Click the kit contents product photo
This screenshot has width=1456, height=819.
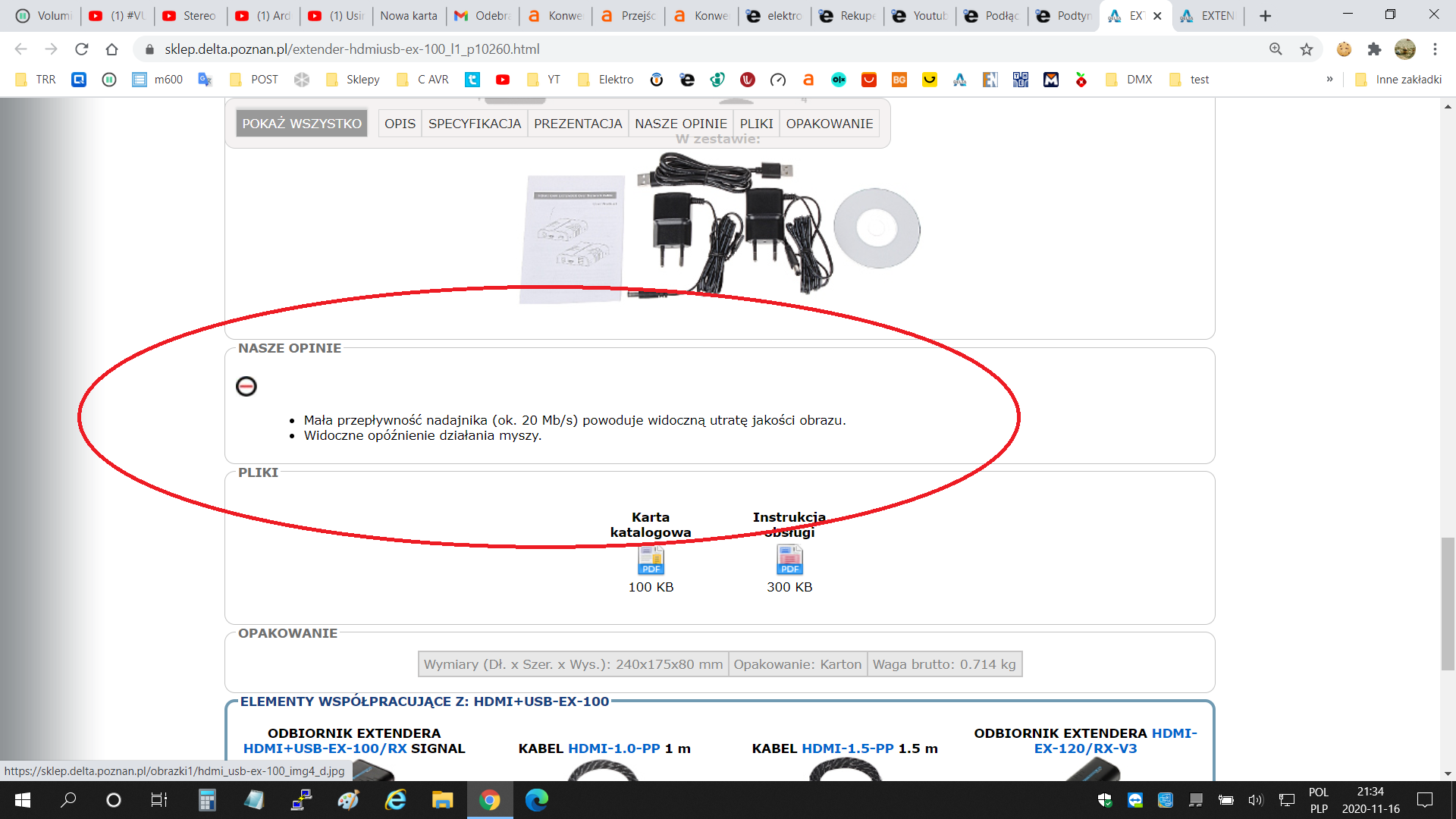click(719, 227)
